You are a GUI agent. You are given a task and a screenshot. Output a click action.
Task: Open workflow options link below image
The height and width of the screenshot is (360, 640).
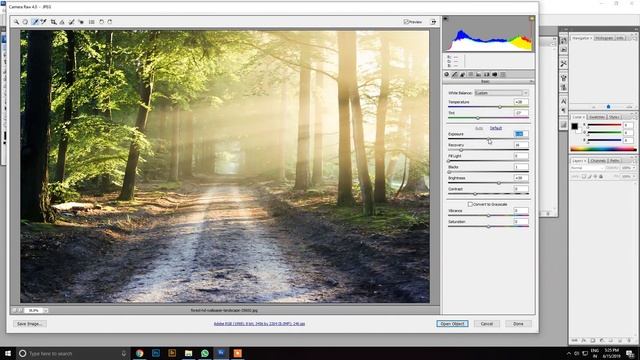[259, 324]
